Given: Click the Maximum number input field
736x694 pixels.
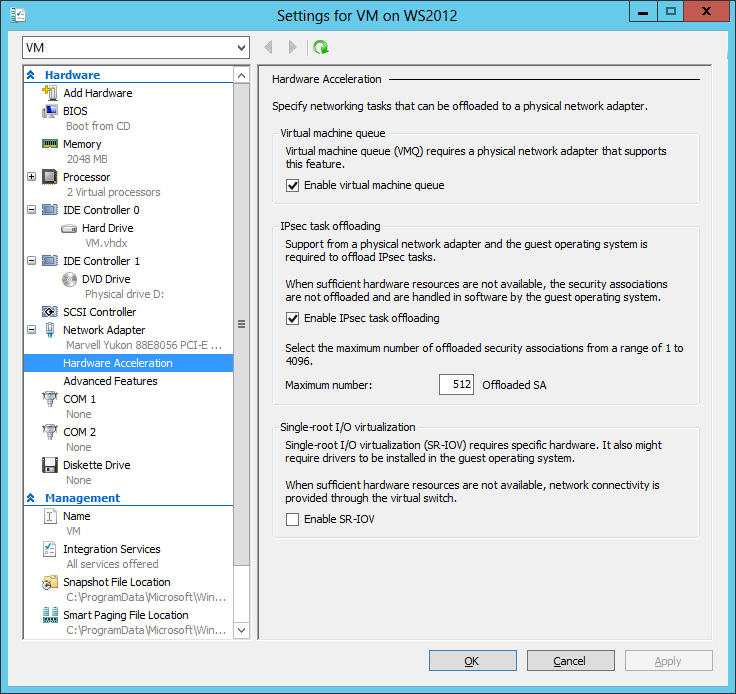Looking at the screenshot, I should (x=456, y=385).
